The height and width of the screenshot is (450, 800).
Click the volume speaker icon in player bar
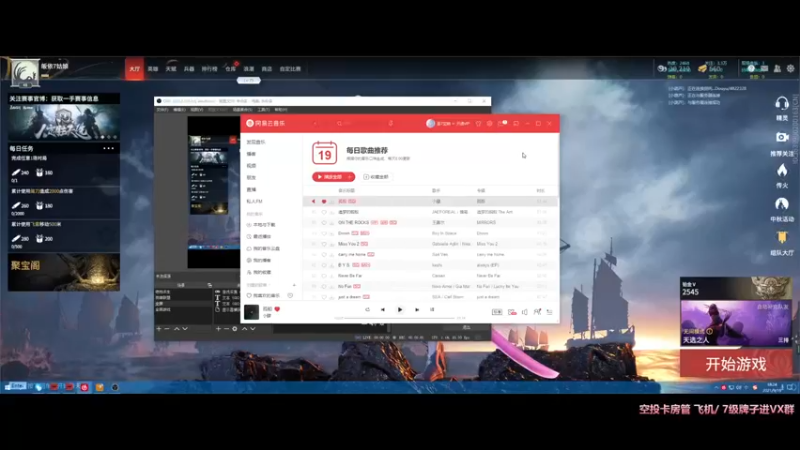524,312
